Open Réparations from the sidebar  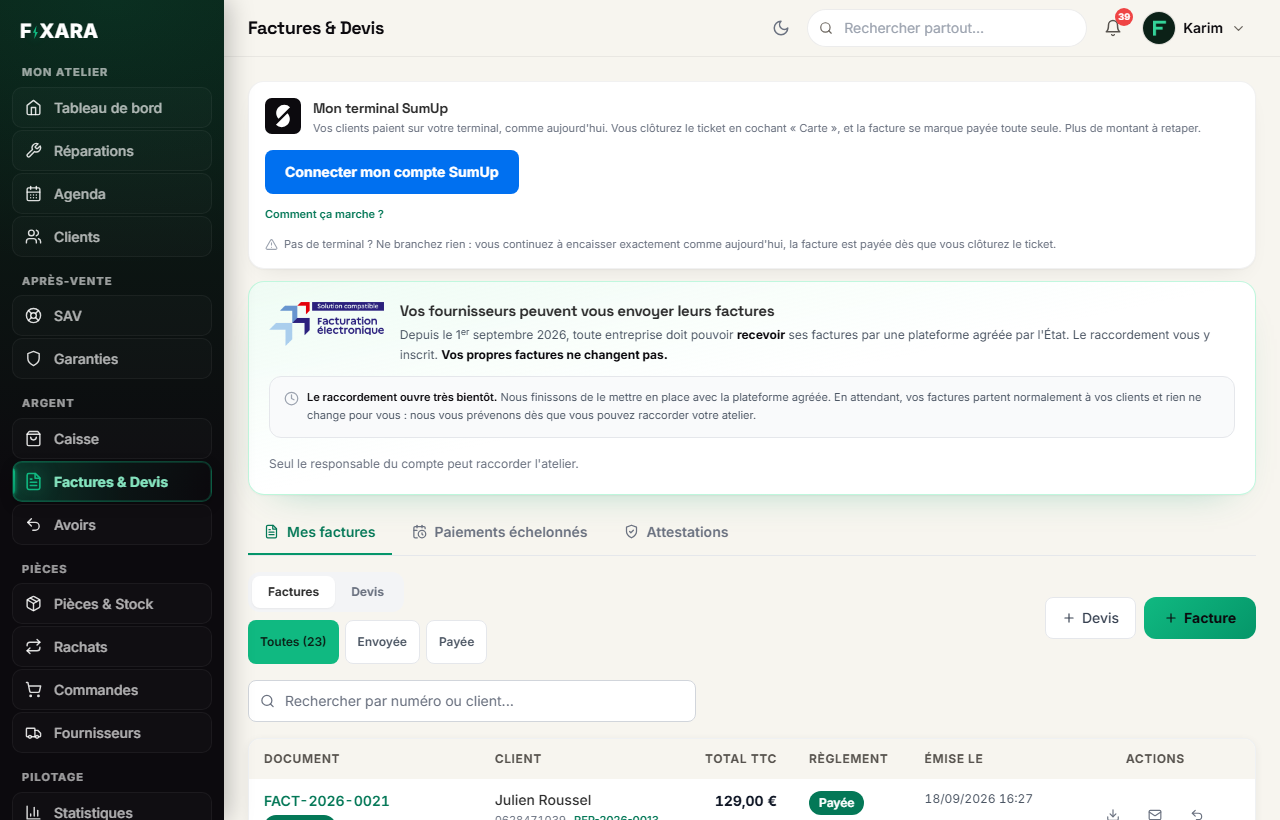[112, 151]
